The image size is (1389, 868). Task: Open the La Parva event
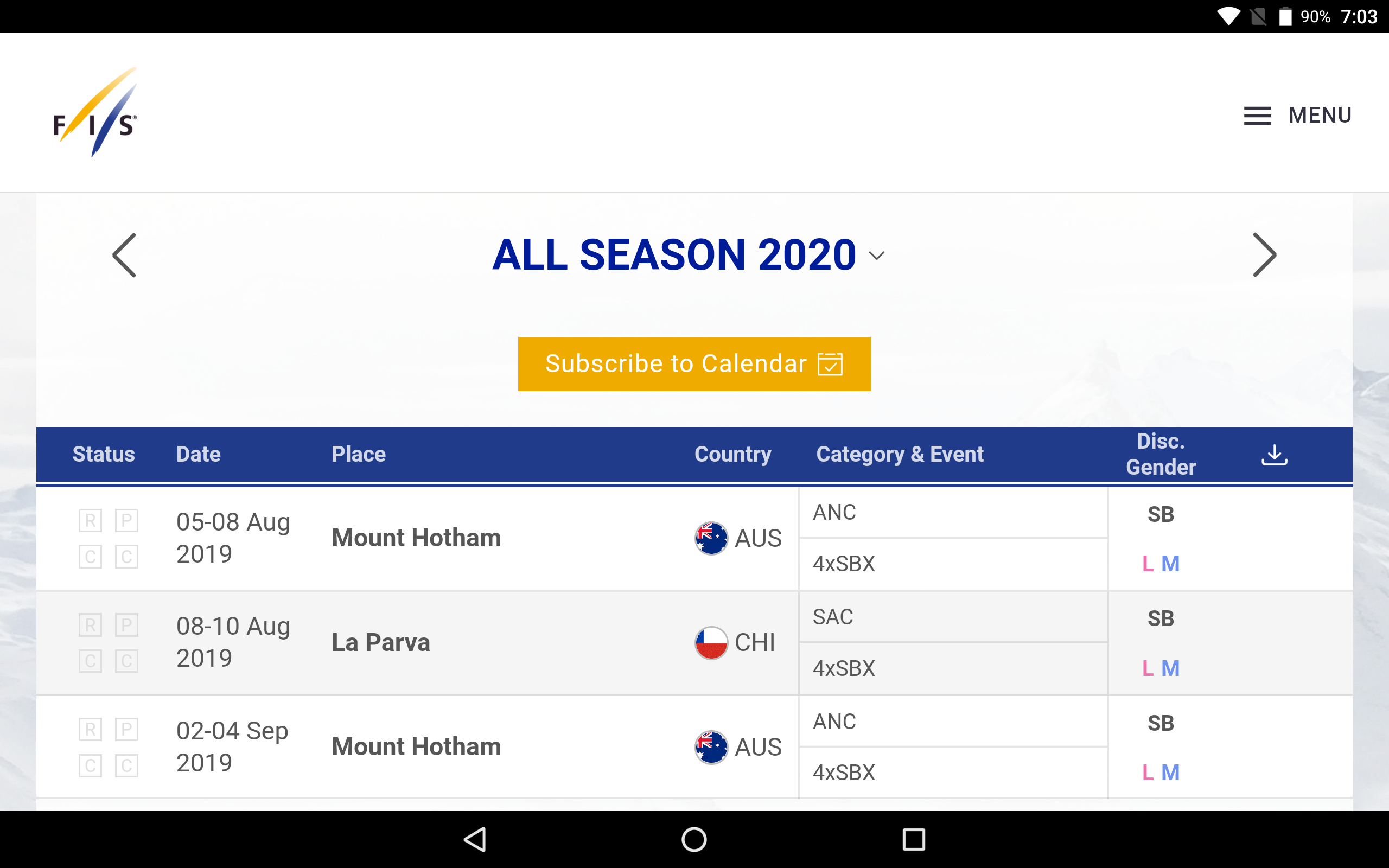pyautogui.click(x=380, y=642)
